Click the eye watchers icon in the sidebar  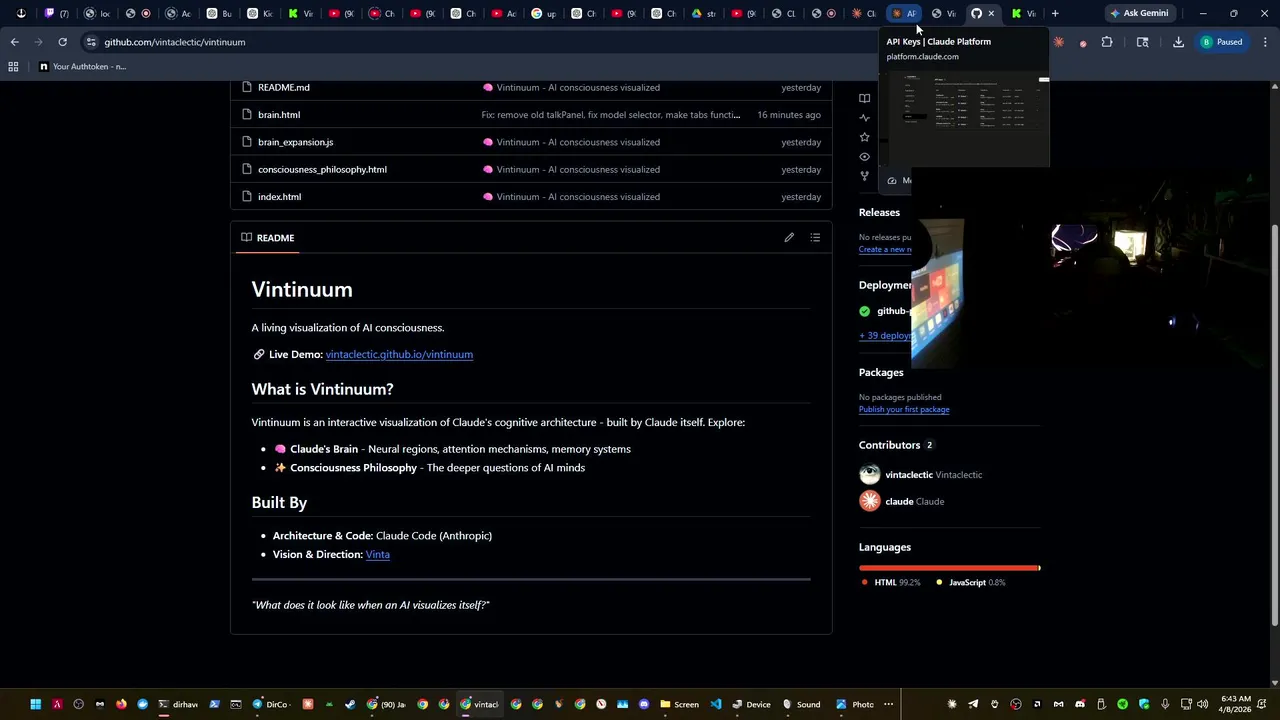pos(865,157)
